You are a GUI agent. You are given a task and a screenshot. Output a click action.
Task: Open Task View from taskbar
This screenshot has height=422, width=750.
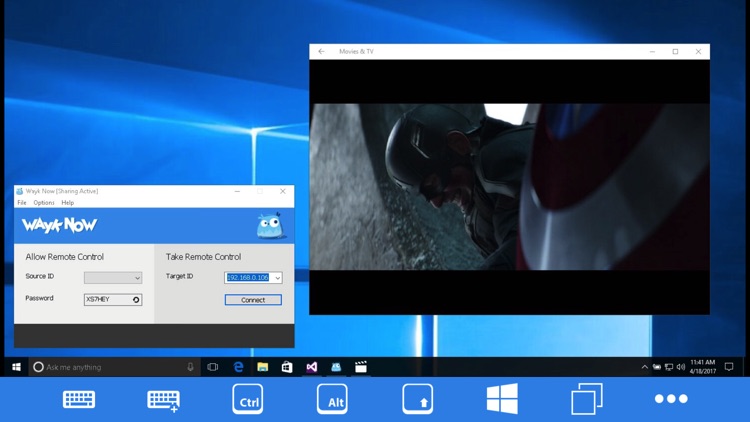[x=213, y=367]
